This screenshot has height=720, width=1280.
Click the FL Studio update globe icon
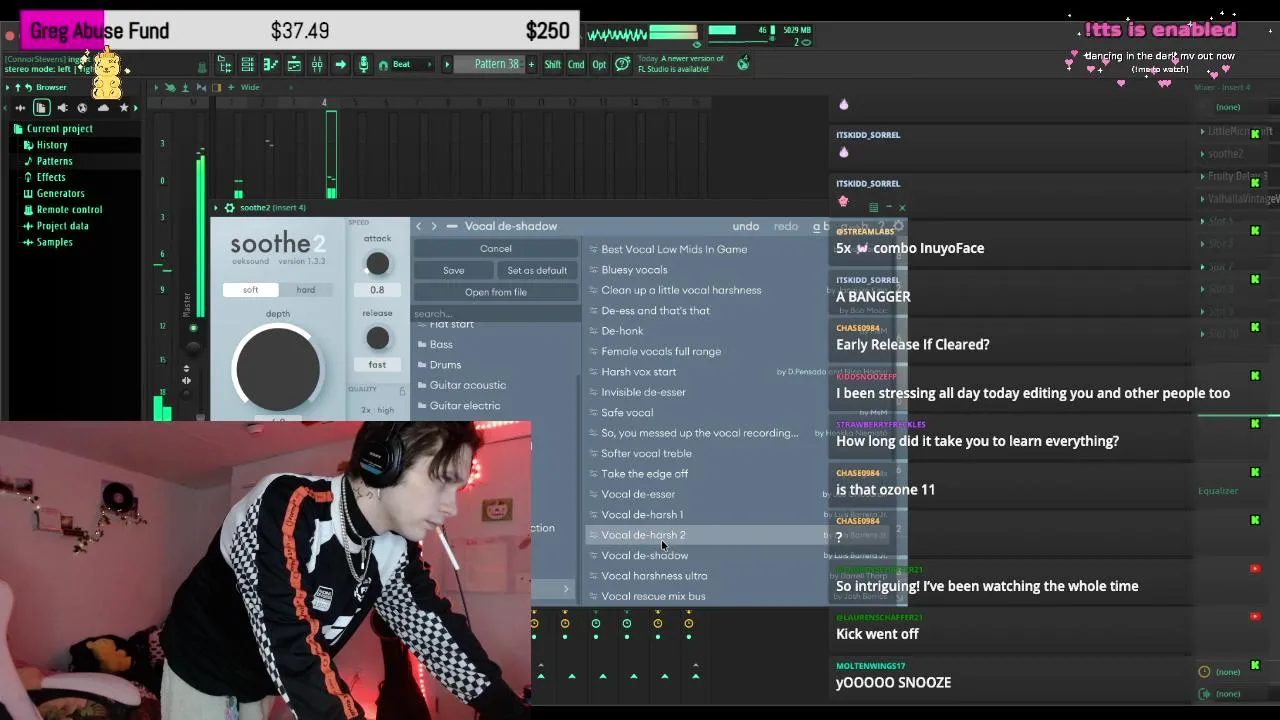coord(743,63)
